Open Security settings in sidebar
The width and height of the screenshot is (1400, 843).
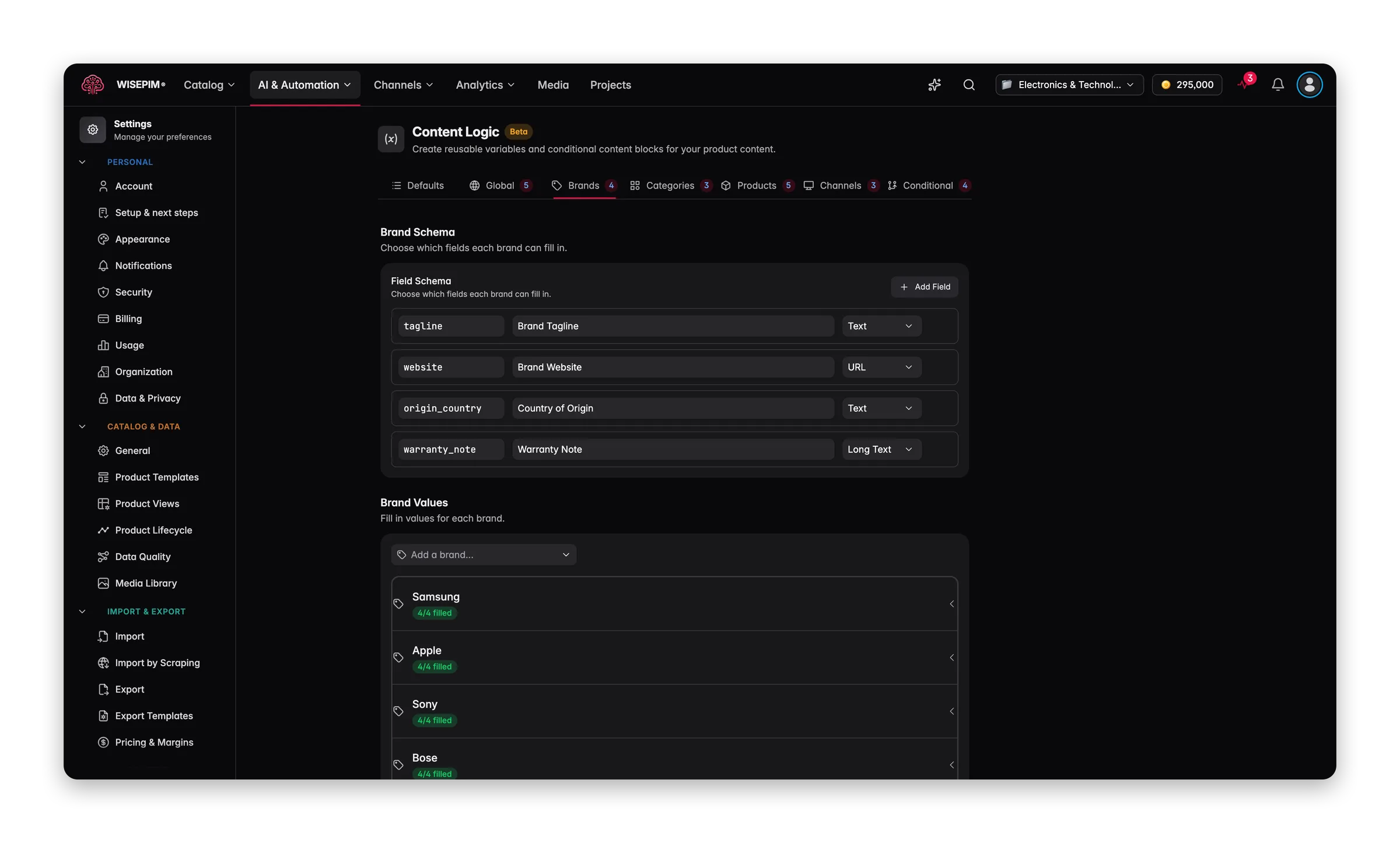(134, 292)
